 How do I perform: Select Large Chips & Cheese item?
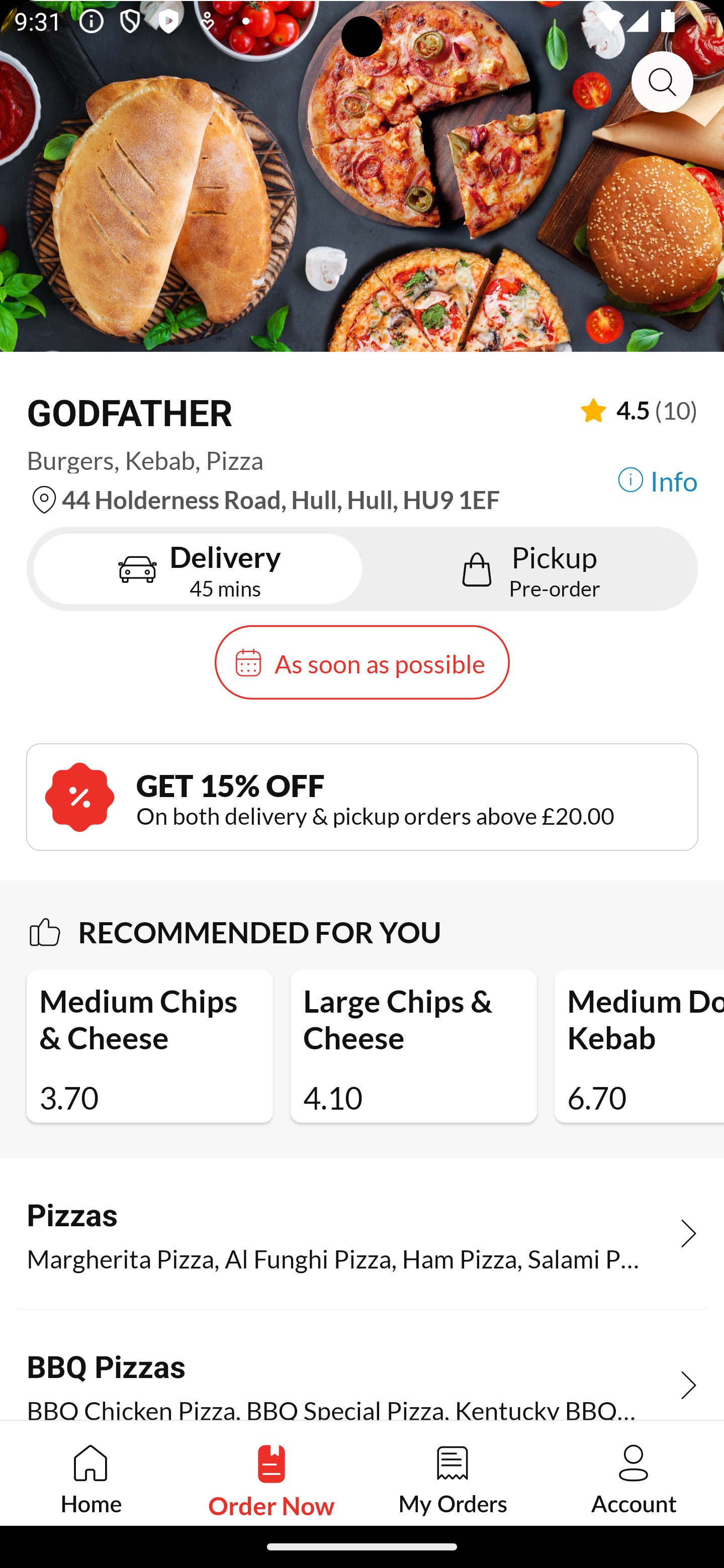click(x=413, y=1046)
